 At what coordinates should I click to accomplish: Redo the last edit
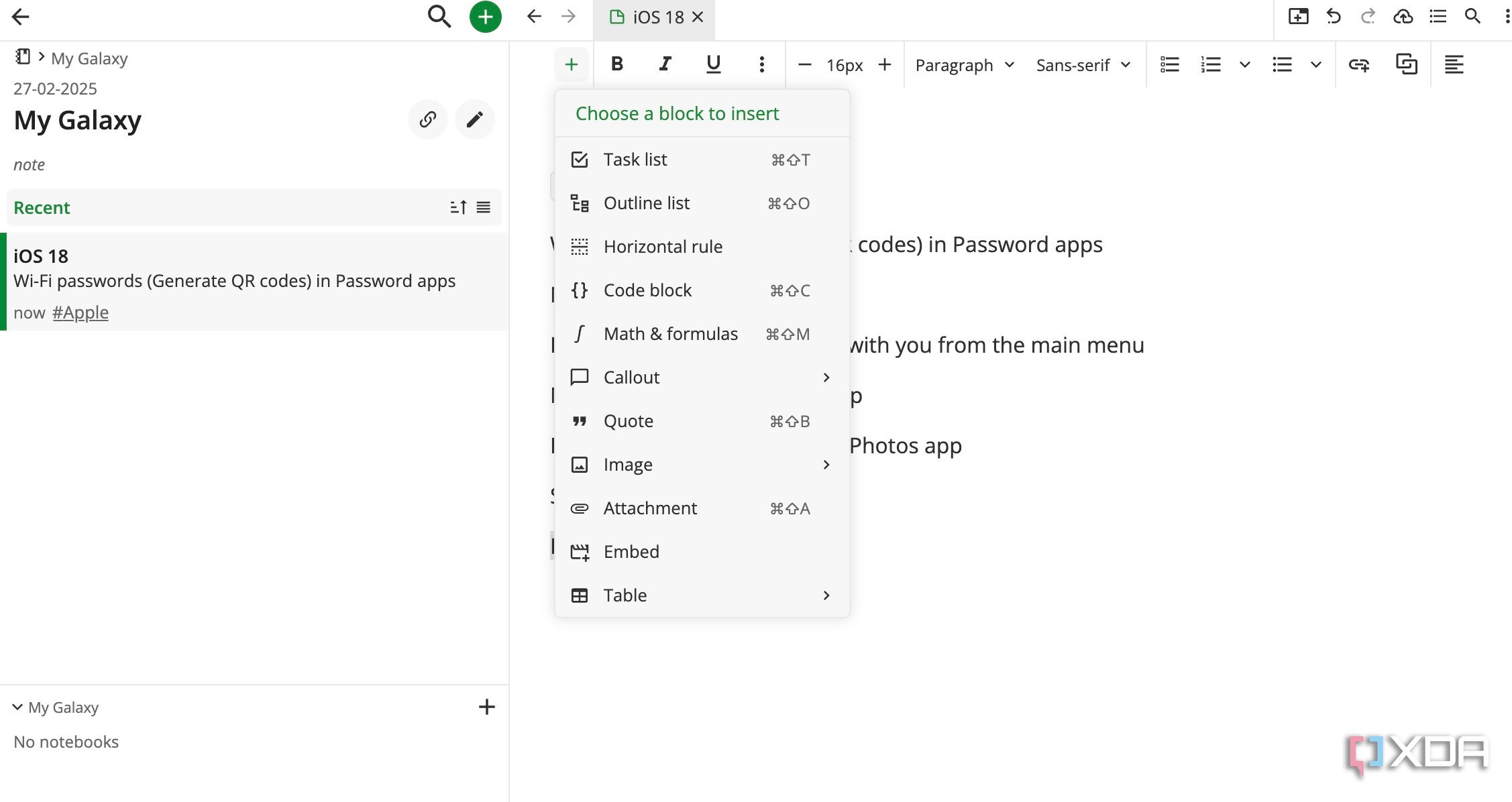tap(1368, 16)
